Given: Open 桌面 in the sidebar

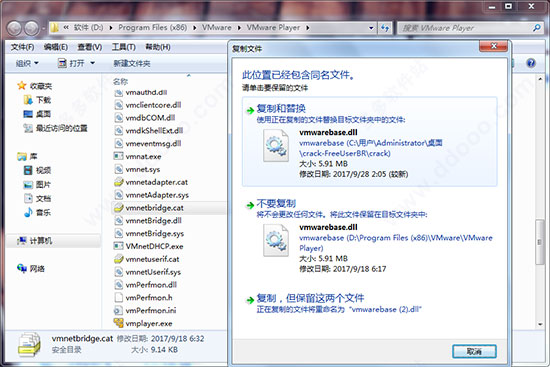Looking at the screenshot, I should point(37,114).
